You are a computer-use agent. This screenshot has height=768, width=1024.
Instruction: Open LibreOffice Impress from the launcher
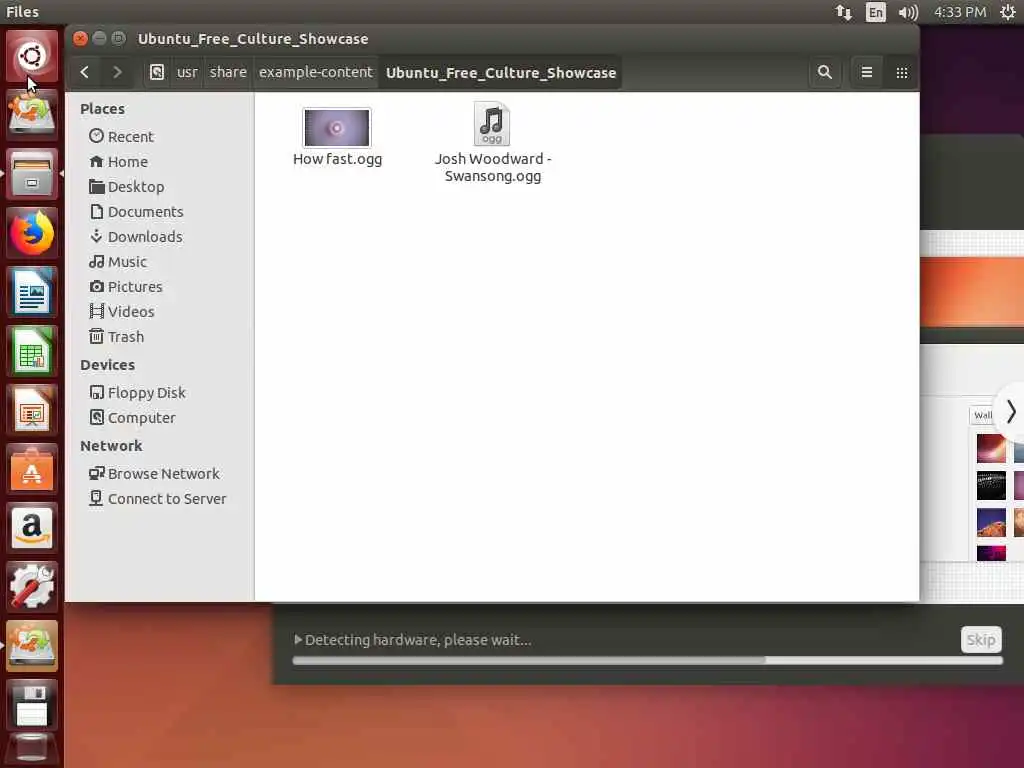tap(31, 409)
